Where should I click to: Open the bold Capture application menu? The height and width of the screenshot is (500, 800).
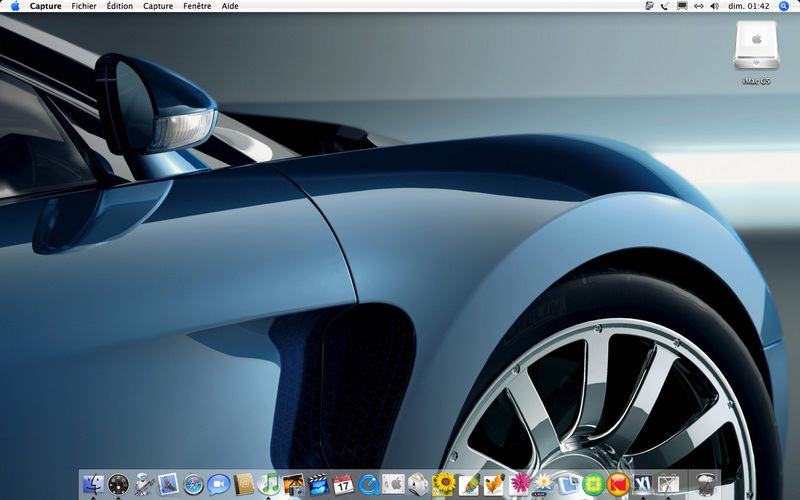pyautogui.click(x=45, y=6)
